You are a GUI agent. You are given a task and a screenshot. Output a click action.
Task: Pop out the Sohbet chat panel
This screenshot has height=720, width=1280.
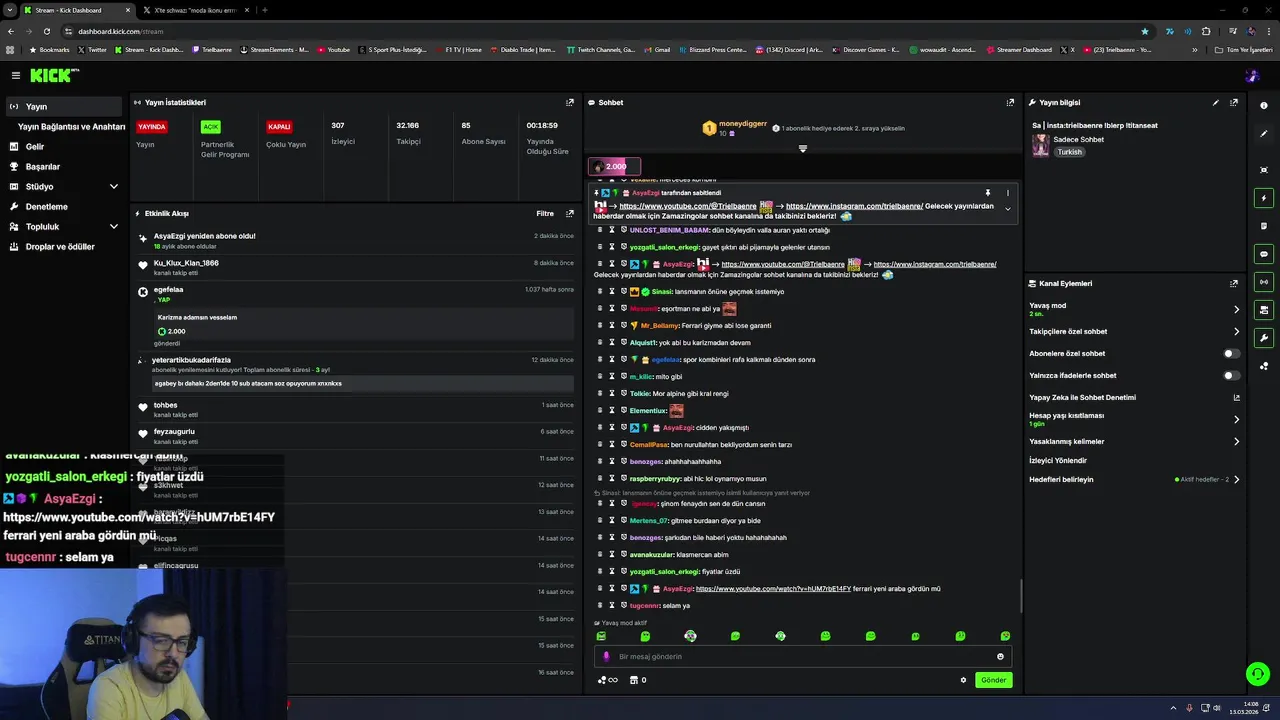[x=1010, y=102]
